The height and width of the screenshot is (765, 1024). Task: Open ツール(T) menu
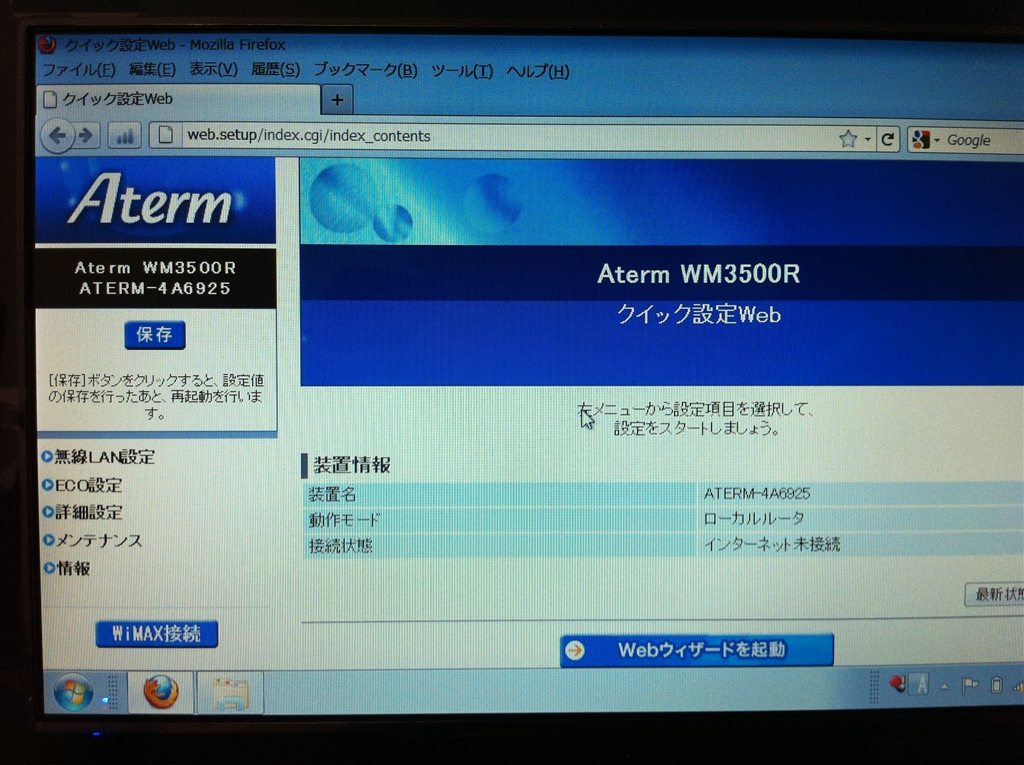(462, 71)
